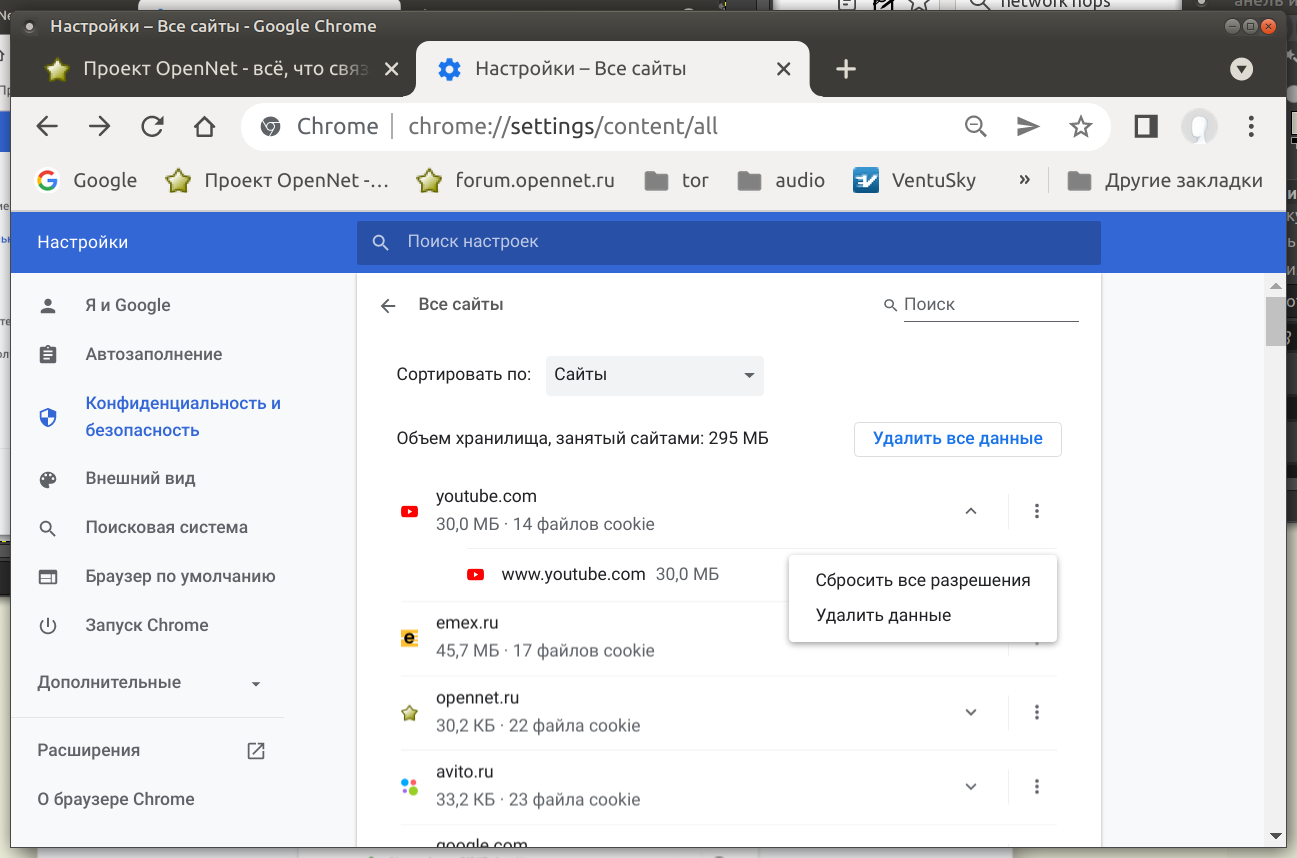Image resolution: width=1297 pixels, height=858 pixels.
Task: Click the reload page icon
Action: [152, 126]
